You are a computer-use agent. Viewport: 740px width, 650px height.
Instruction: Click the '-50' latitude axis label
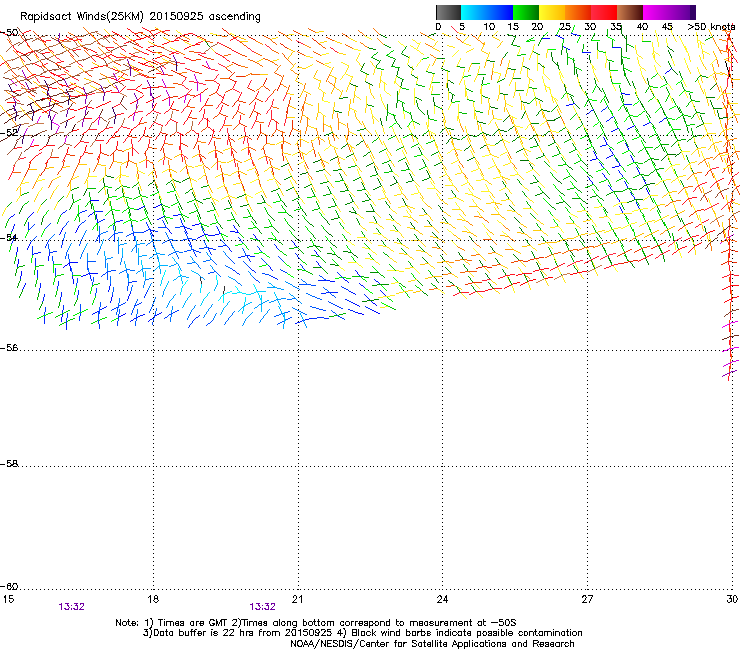tap(9, 33)
